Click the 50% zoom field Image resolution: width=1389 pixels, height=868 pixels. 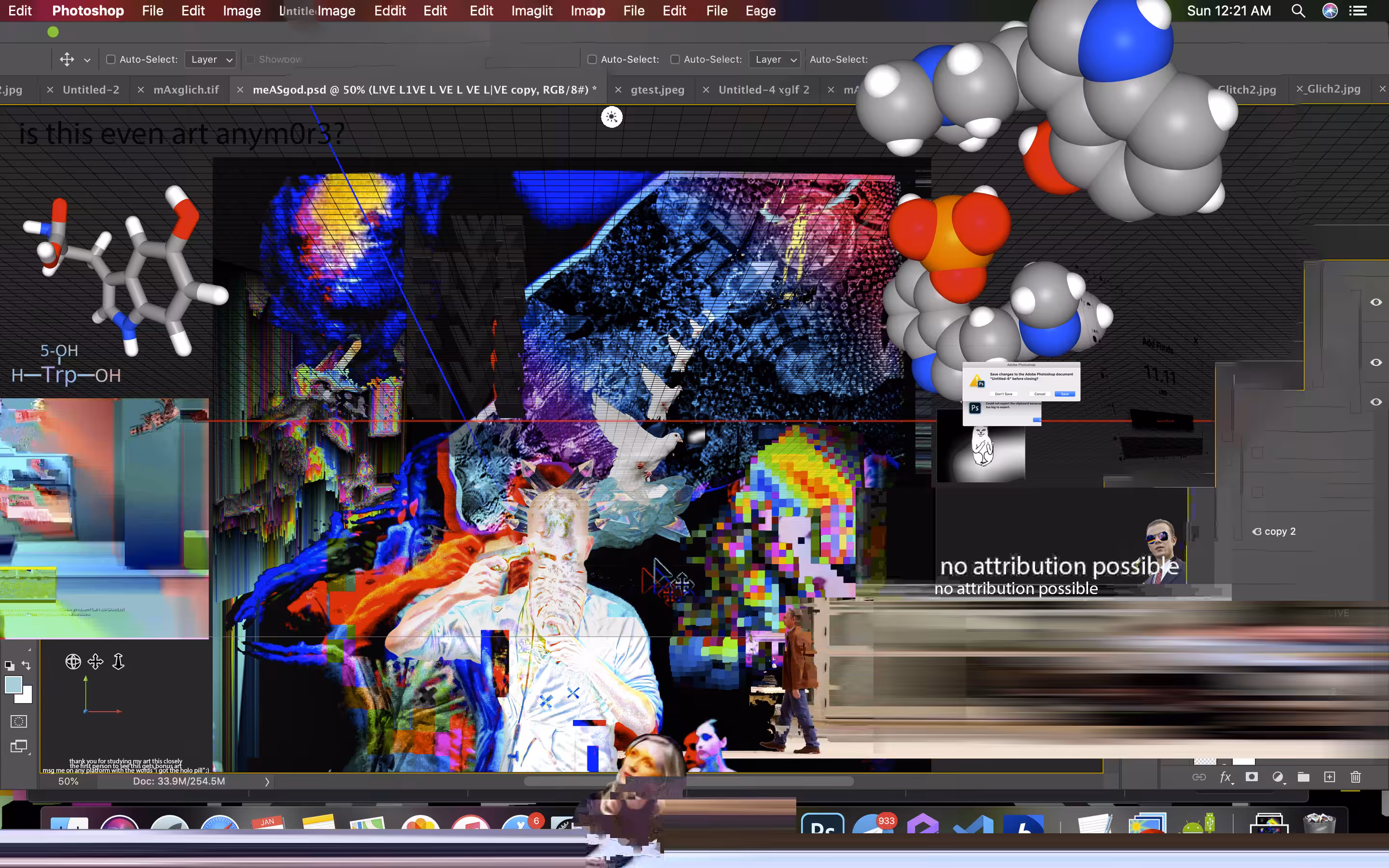point(68,781)
